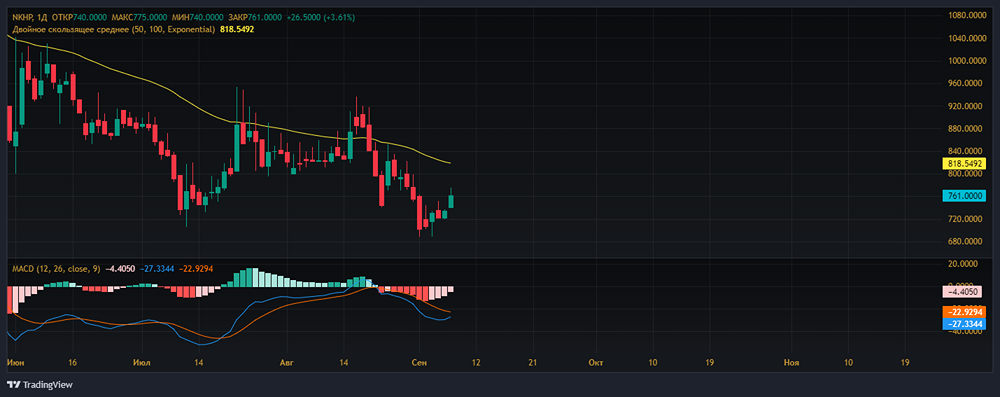Click the orange −22.9294 signal axis tag
The image size is (1000, 397).
click(963, 313)
